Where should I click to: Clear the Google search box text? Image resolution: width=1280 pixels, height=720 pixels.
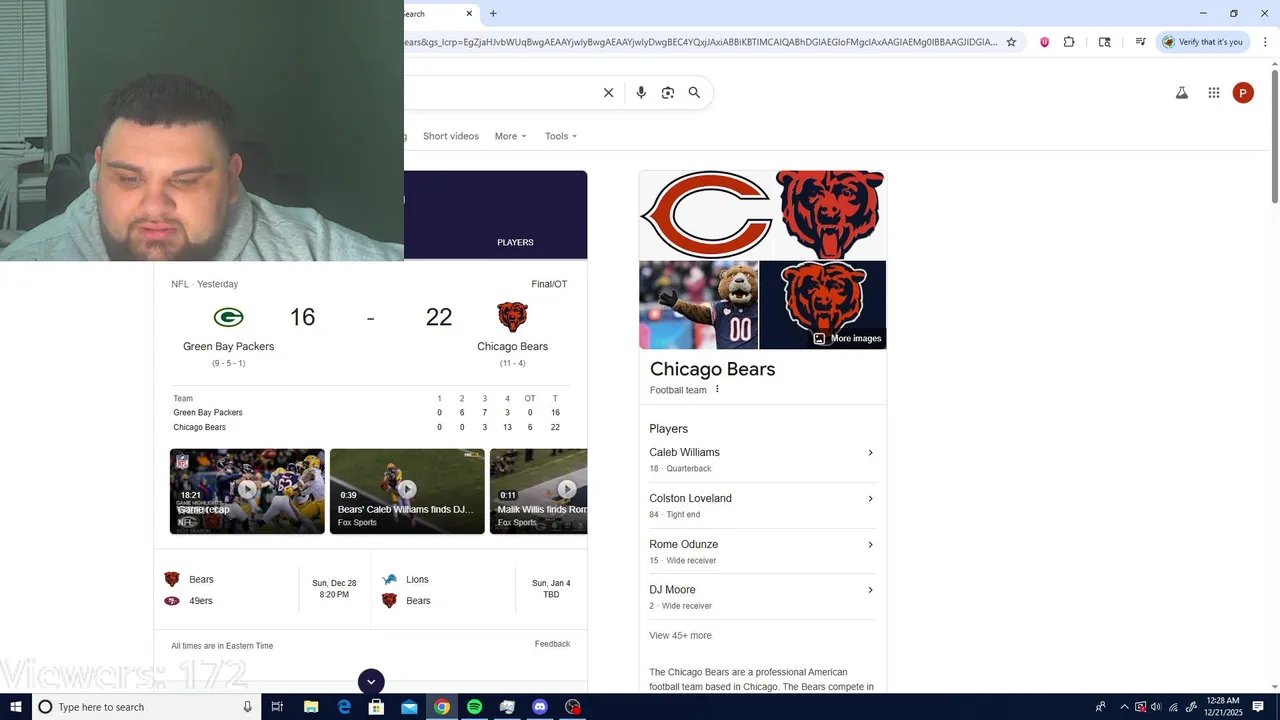pyautogui.click(x=608, y=93)
